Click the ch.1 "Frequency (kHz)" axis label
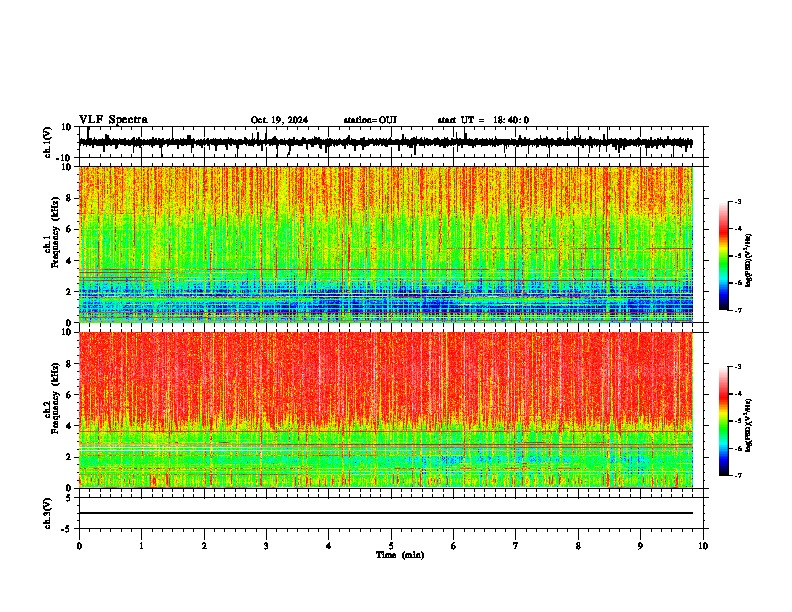Image resolution: width=792 pixels, height=612 pixels. coord(54,233)
